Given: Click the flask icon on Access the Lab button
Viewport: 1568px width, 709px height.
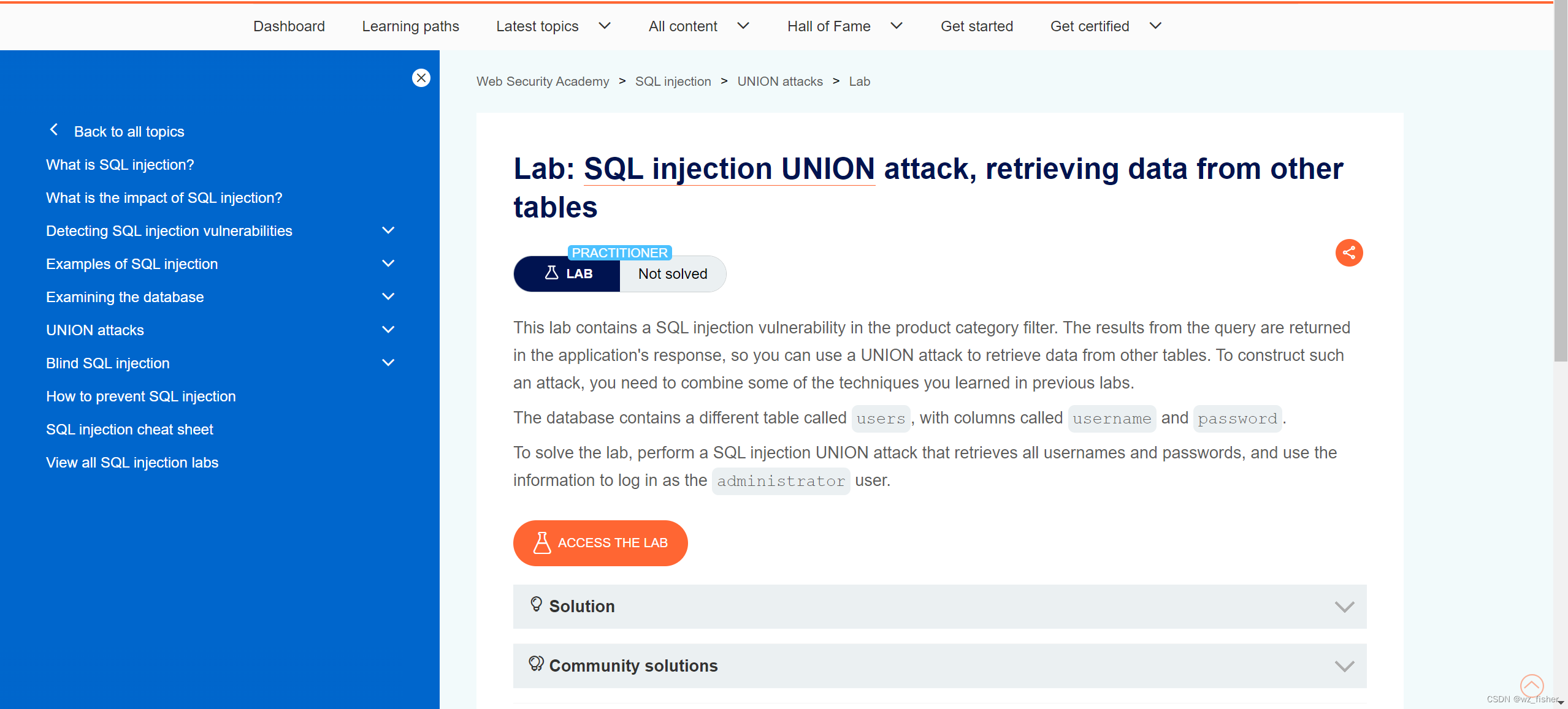Looking at the screenshot, I should [541, 543].
